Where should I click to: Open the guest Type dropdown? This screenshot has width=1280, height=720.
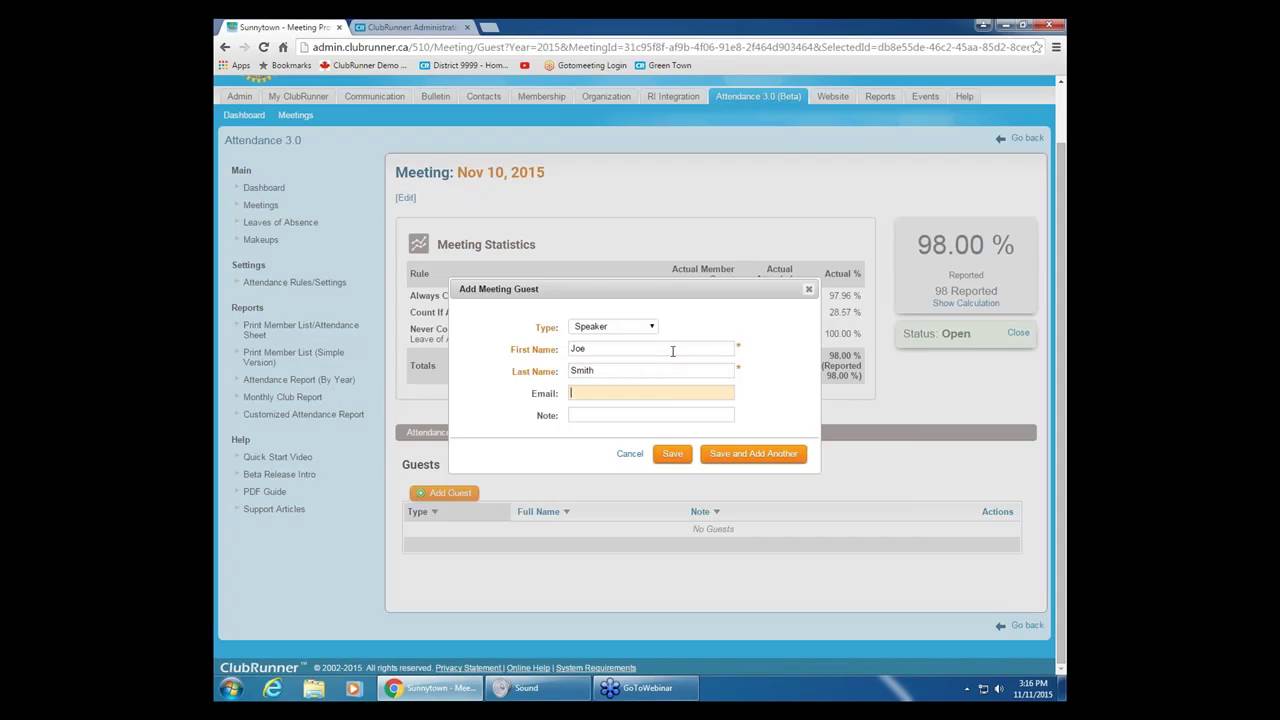613,326
